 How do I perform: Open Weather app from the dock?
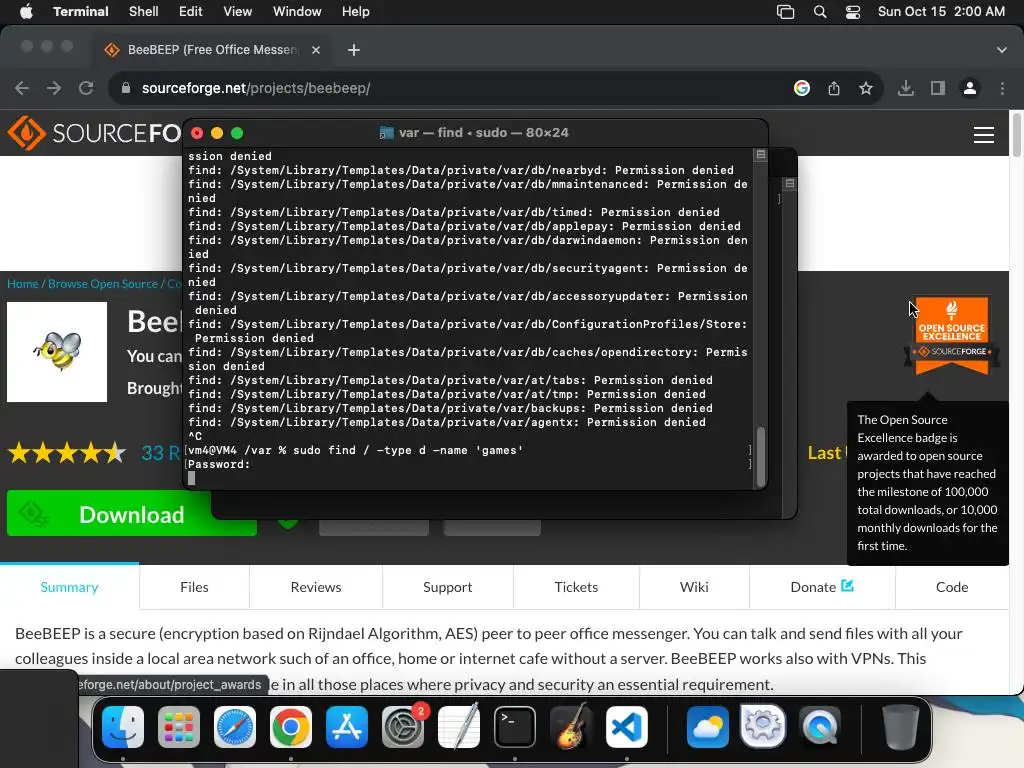tap(707, 727)
